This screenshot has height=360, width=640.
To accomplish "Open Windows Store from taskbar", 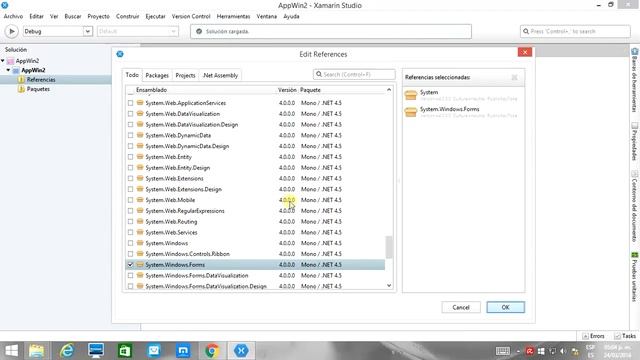I will pyautogui.click(x=124, y=351).
